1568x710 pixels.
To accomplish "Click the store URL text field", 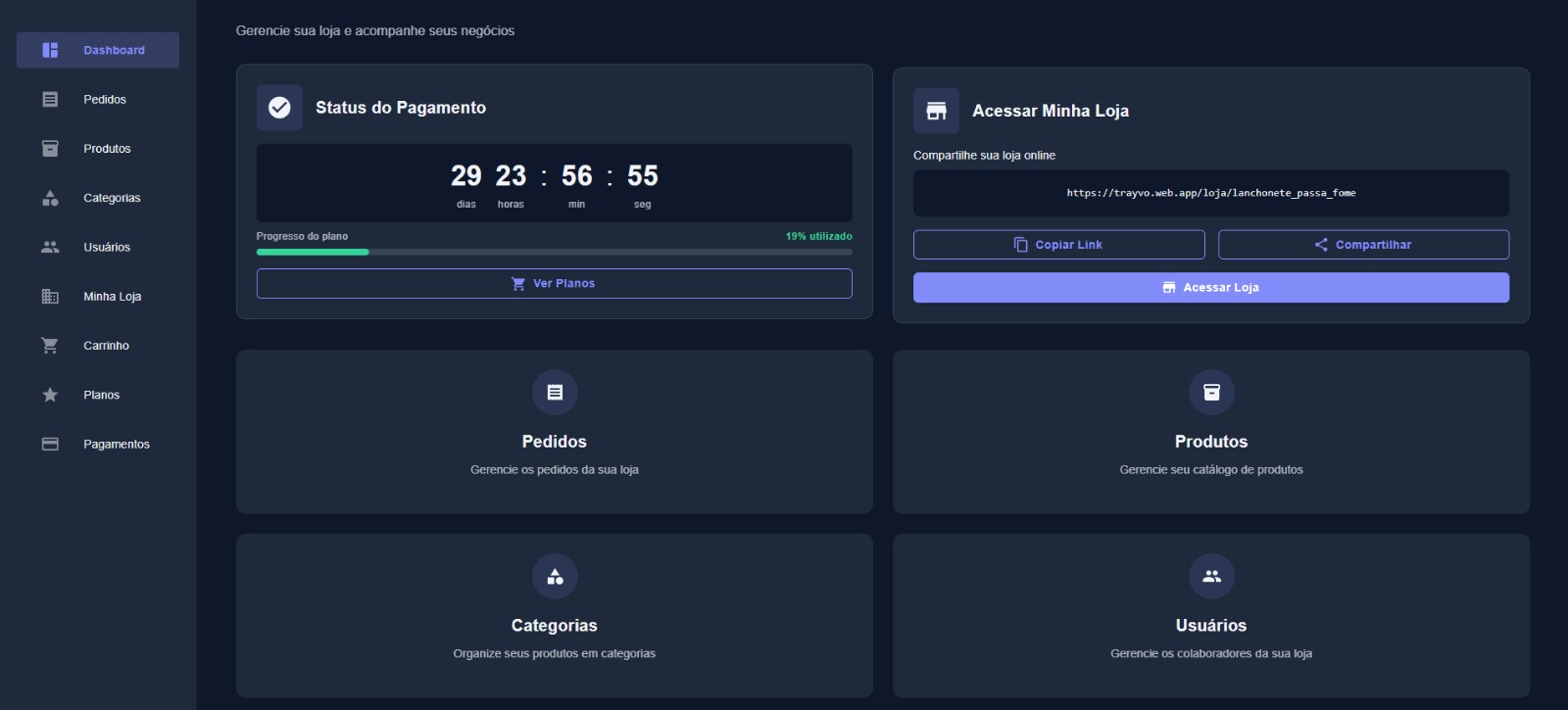I will (1211, 193).
